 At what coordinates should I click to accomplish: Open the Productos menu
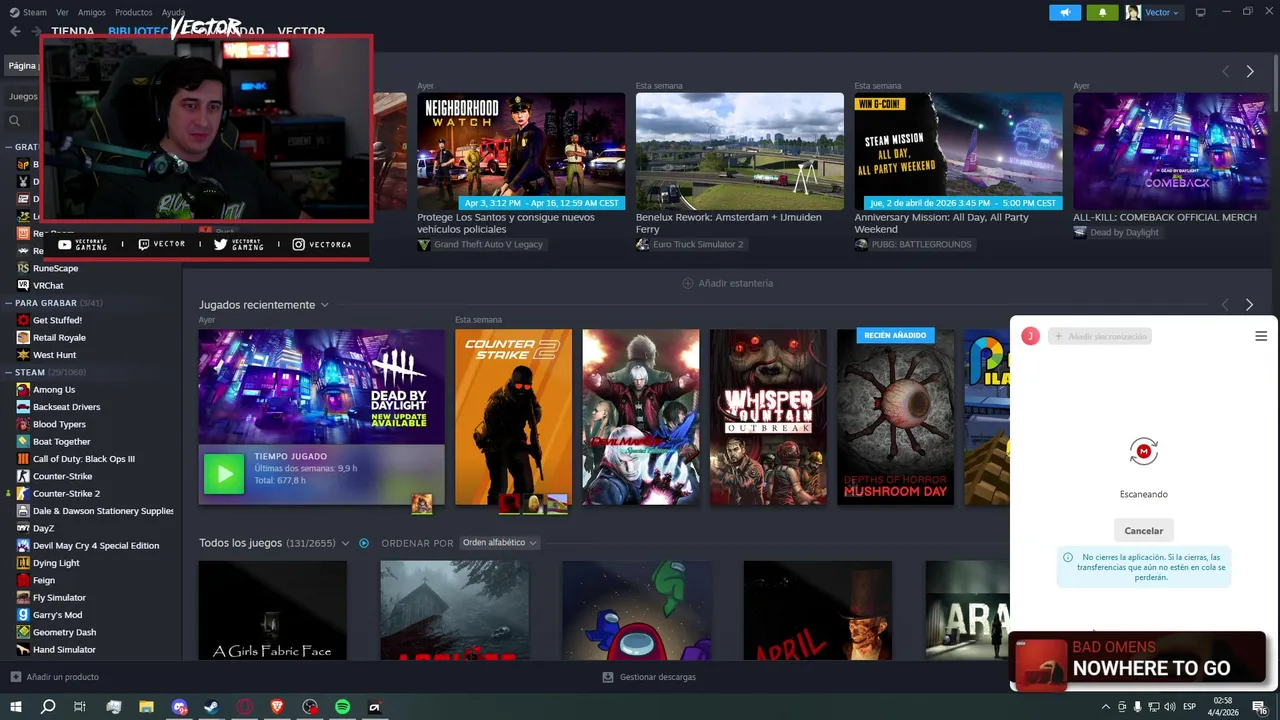pyautogui.click(x=134, y=12)
